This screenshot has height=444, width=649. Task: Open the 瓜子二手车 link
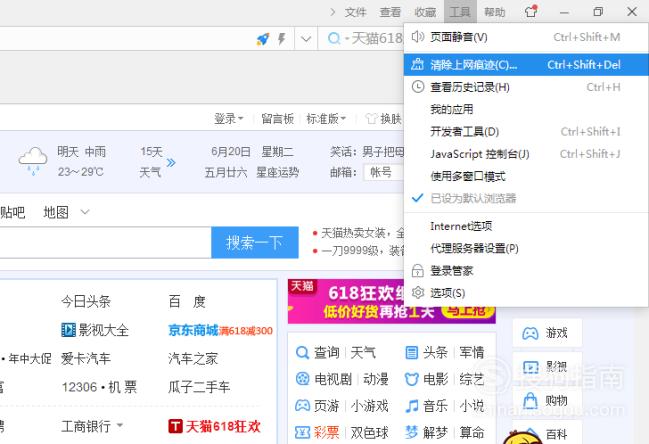[199, 387]
